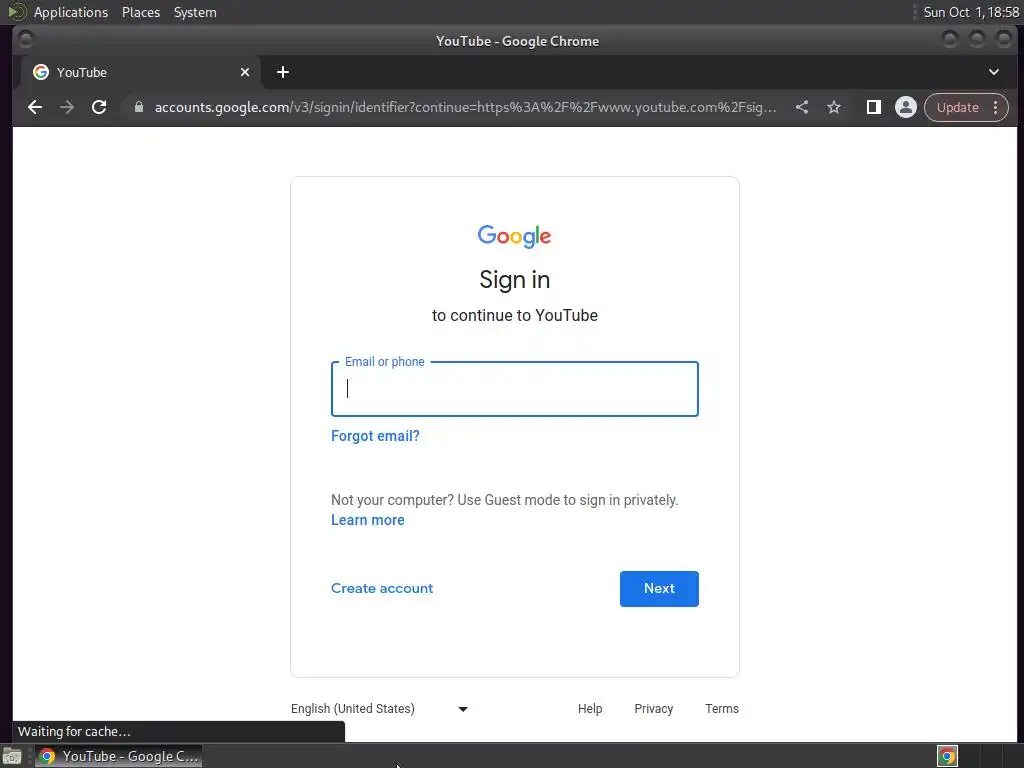The height and width of the screenshot is (768, 1024).
Task: Open the Help link in footer
Action: click(590, 709)
